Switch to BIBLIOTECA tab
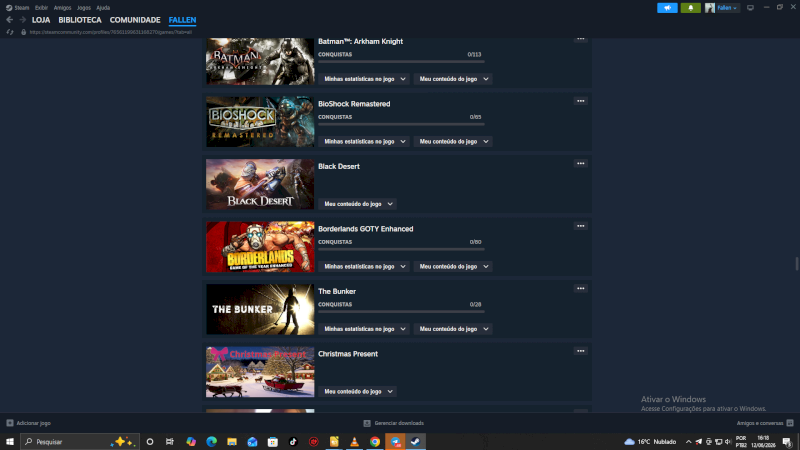800x450 pixels. tap(80, 20)
